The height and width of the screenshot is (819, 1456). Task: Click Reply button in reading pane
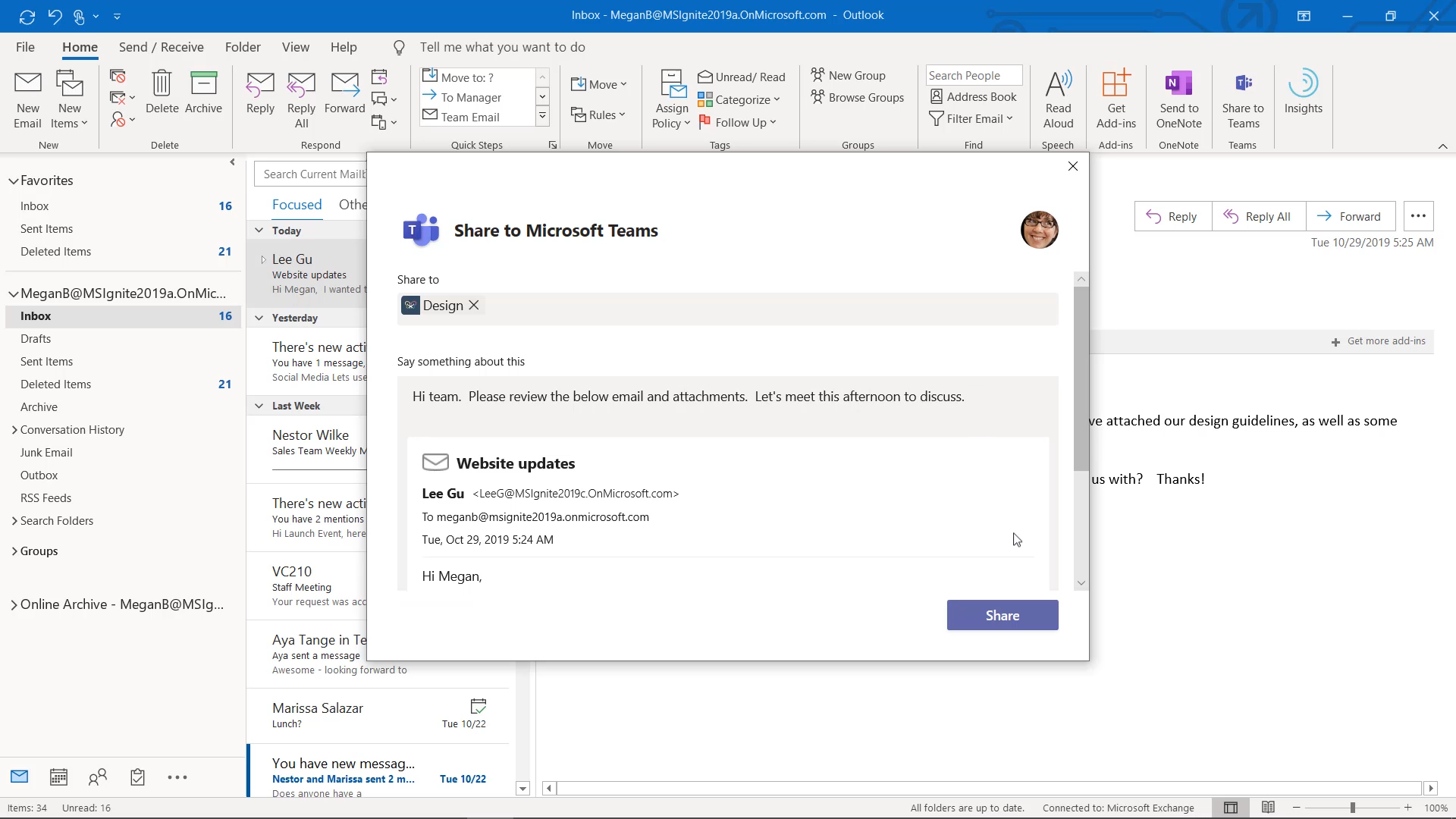point(1173,216)
